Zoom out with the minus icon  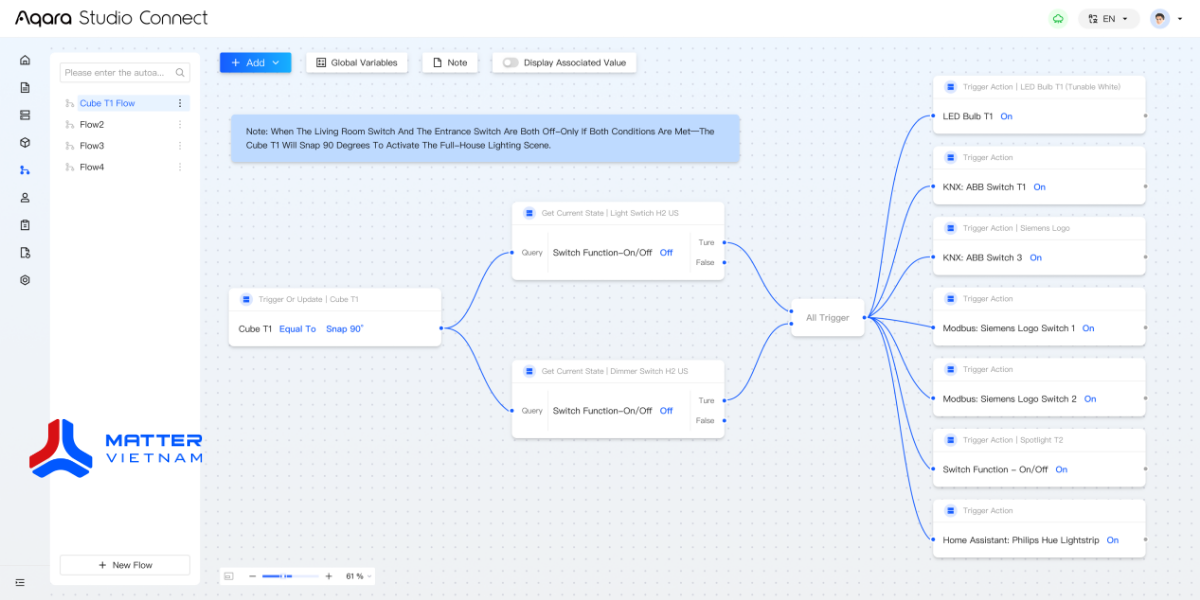[252, 576]
